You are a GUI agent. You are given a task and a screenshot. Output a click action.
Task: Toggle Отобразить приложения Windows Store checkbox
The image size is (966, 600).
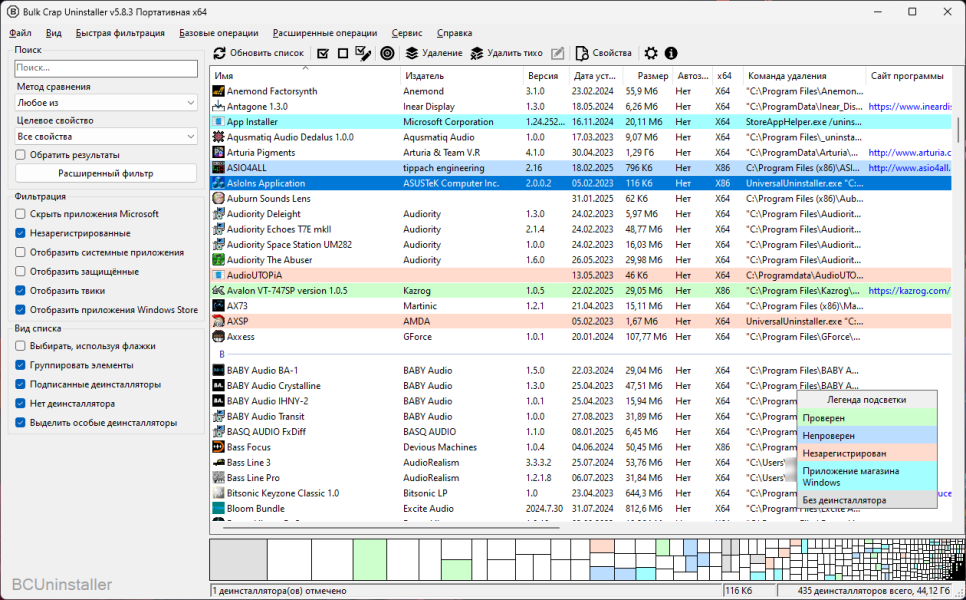pyautogui.click(x=20, y=310)
